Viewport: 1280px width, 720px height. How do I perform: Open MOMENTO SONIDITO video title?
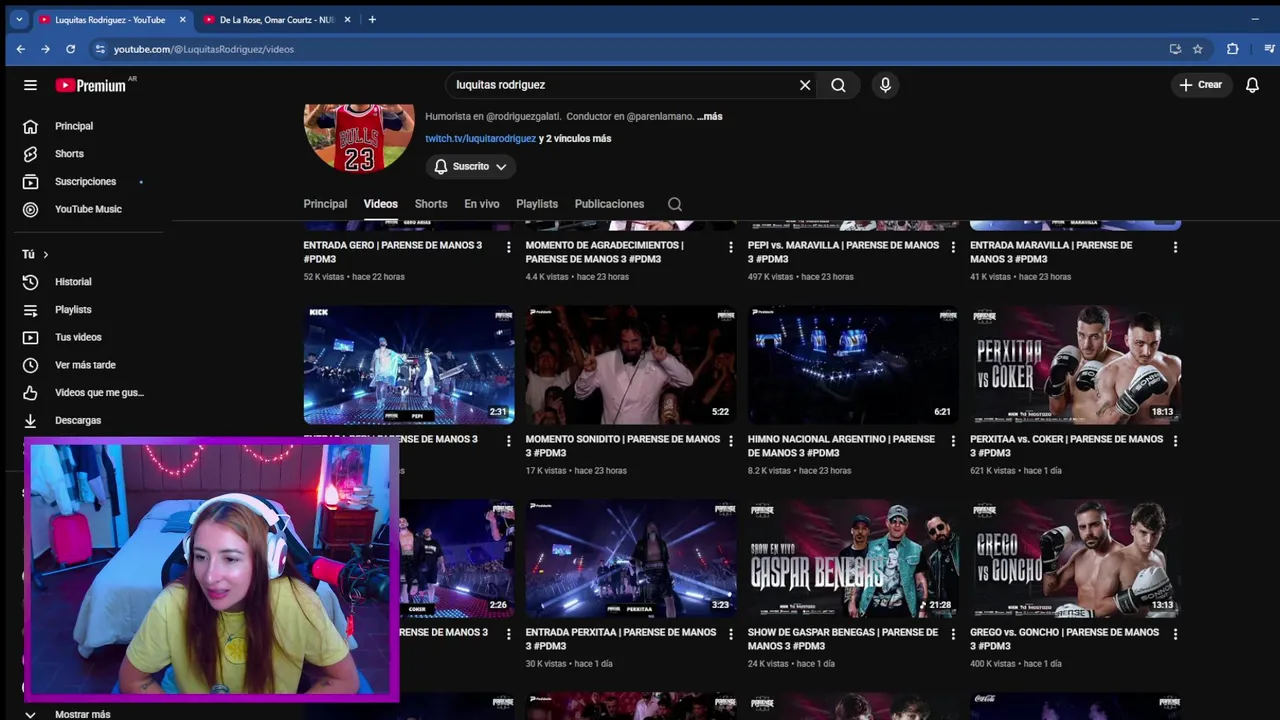pyautogui.click(x=622, y=446)
